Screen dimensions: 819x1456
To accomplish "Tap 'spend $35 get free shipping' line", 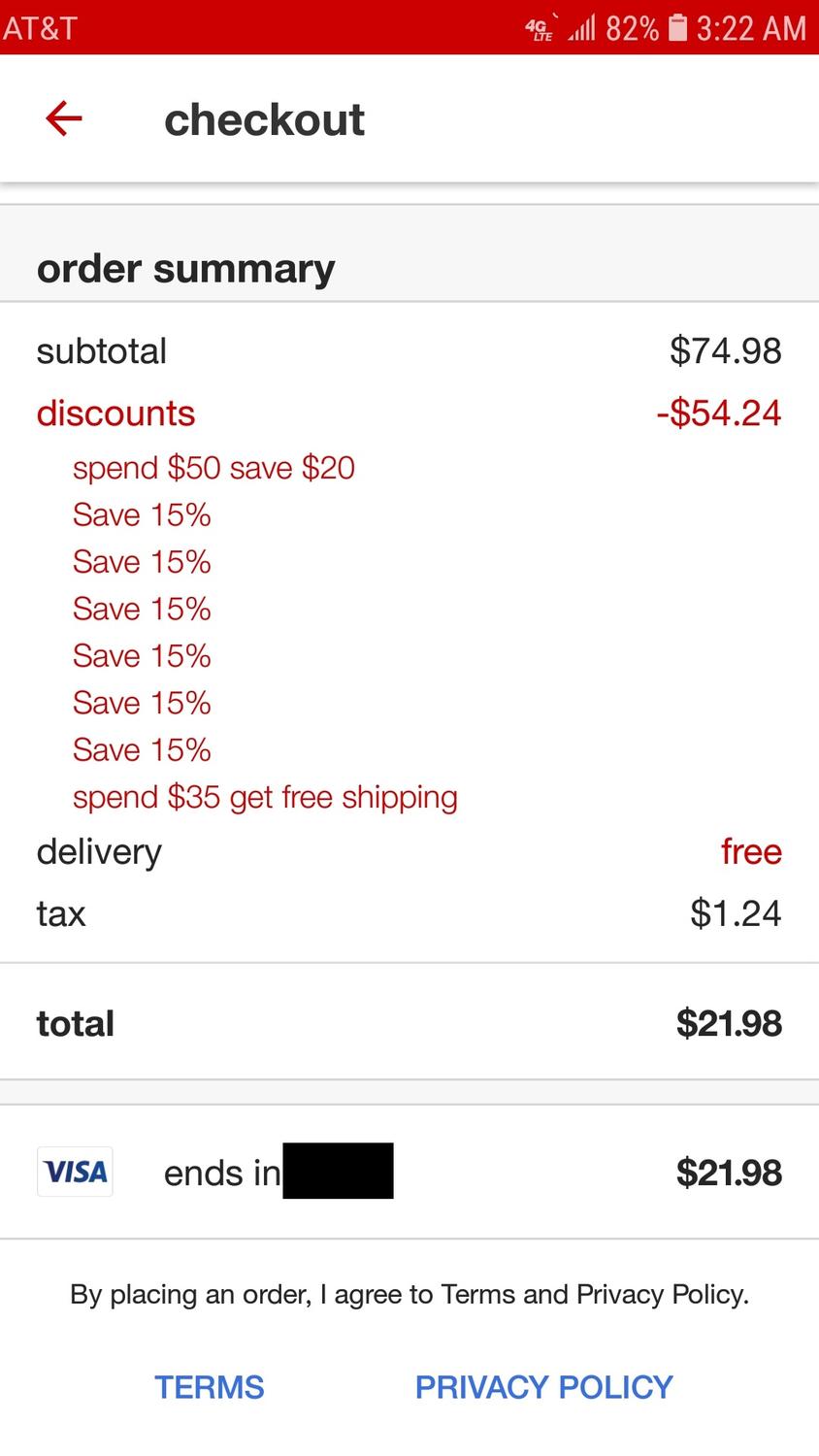I will [265, 797].
